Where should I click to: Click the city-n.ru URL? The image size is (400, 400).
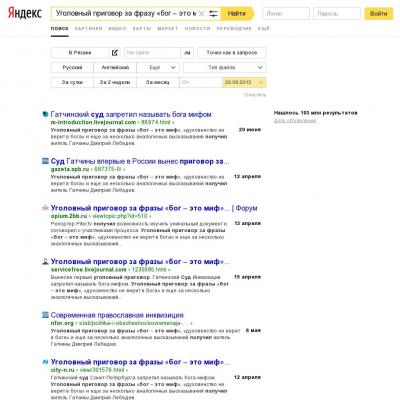[x=63, y=370]
